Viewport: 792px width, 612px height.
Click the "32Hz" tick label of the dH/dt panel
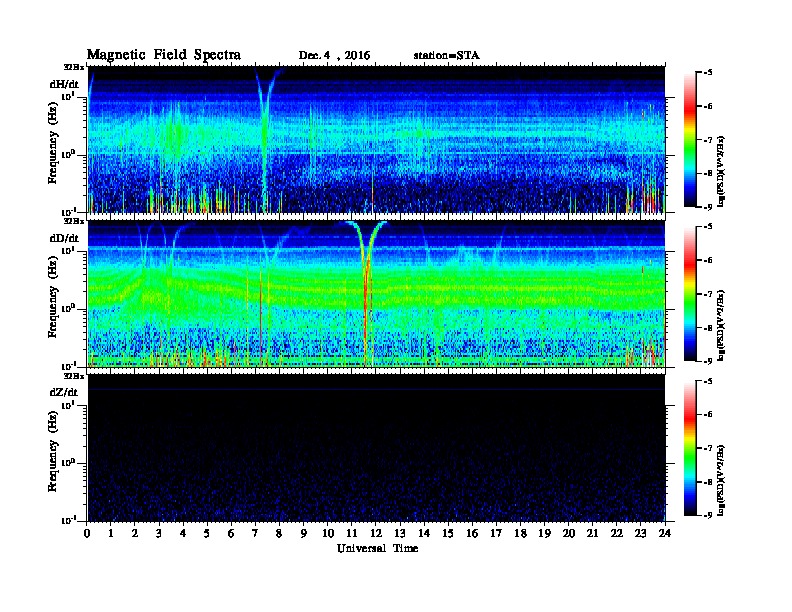pos(73,67)
